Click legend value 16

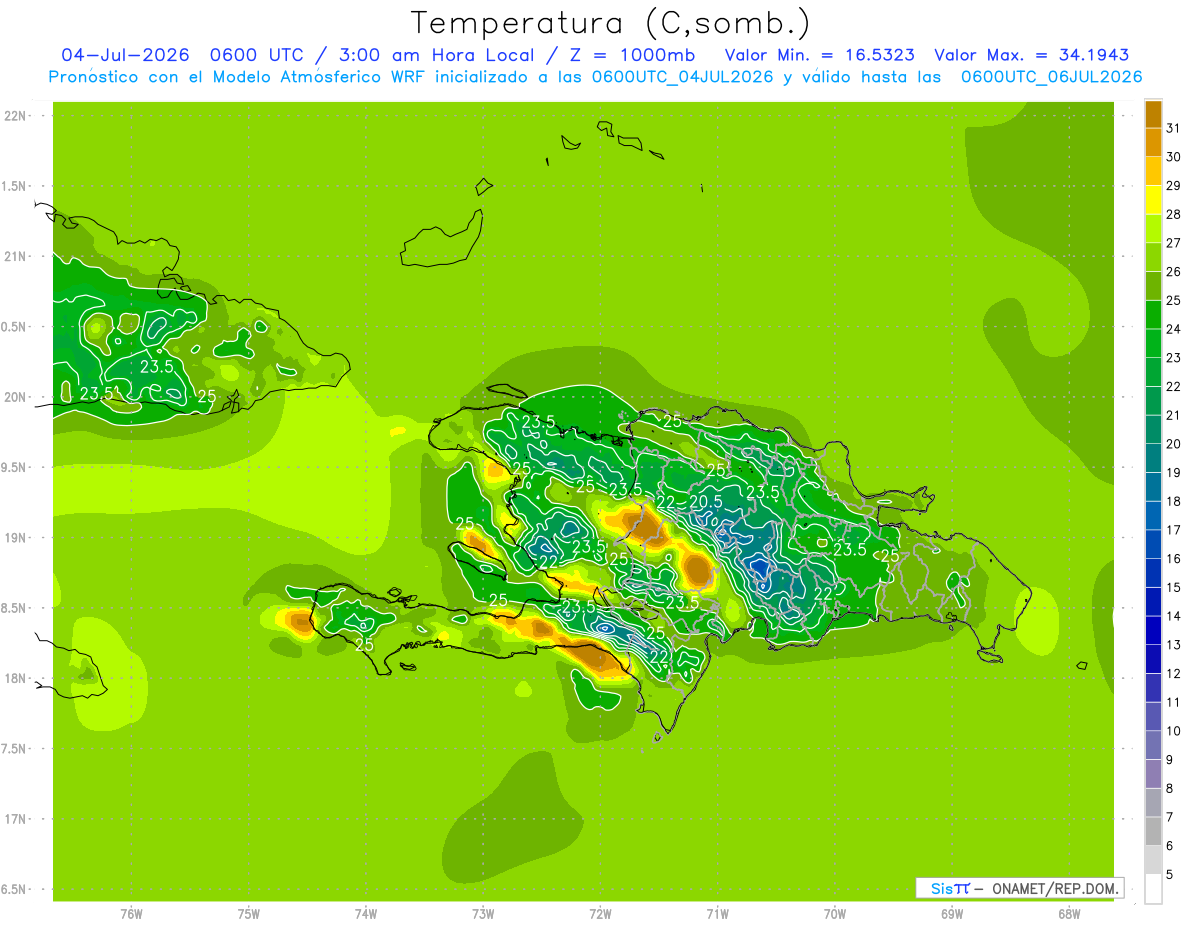pos(1172,559)
